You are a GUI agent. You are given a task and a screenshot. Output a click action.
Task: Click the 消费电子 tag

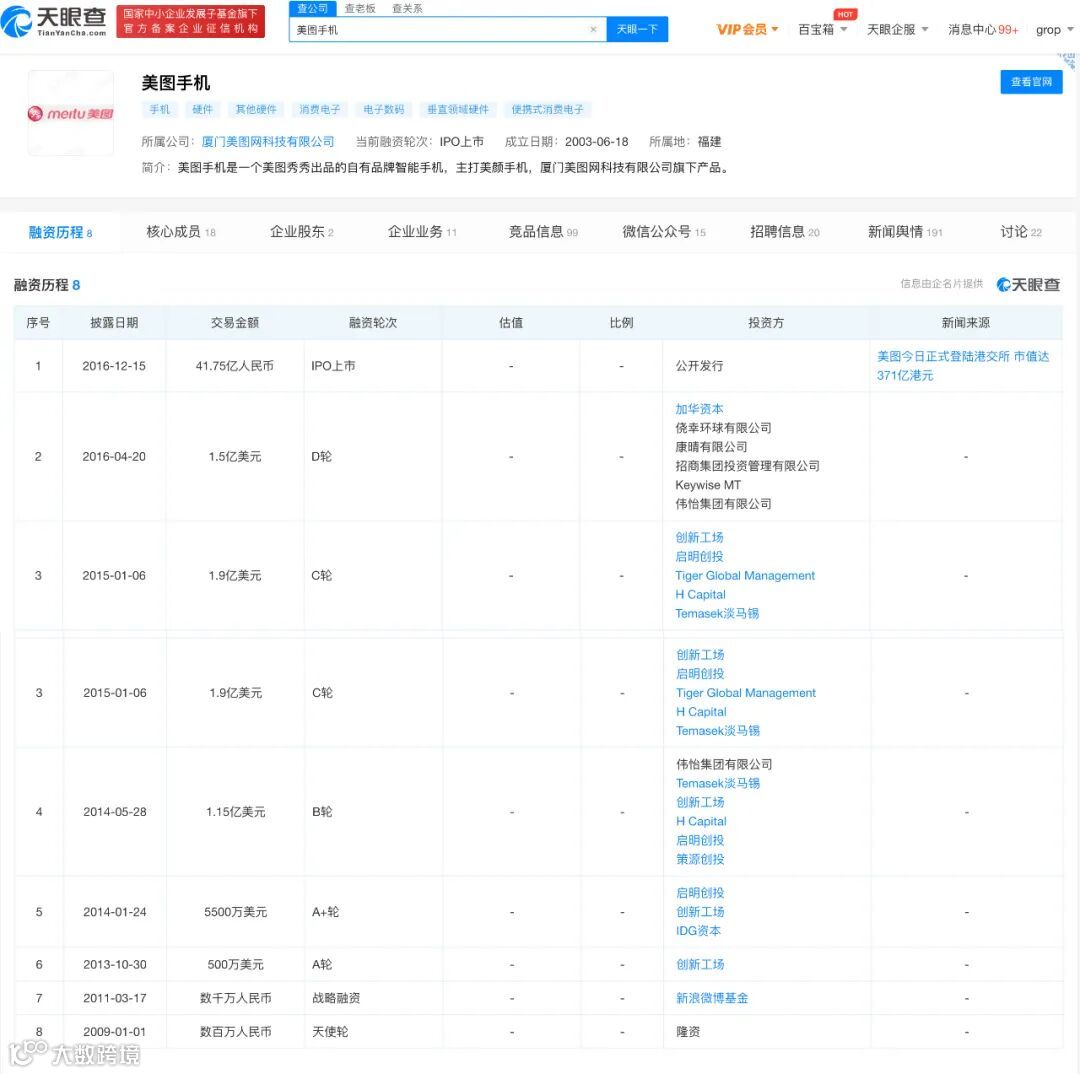pyautogui.click(x=320, y=110)
